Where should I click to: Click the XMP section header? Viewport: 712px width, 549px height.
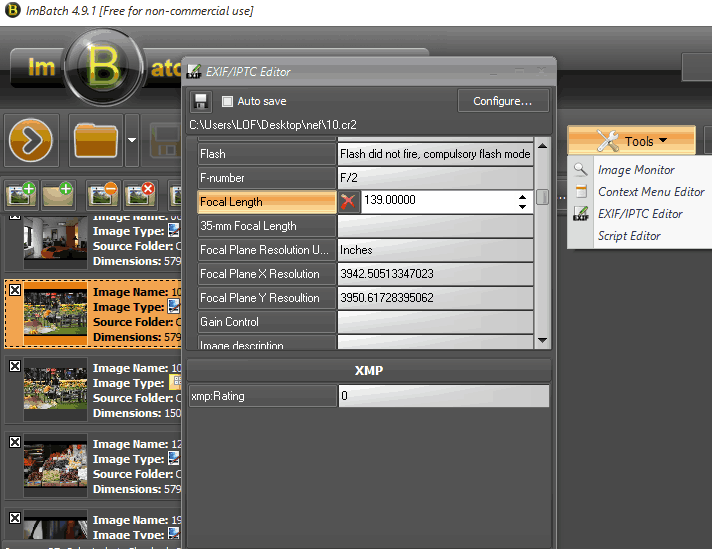[x=369, y=370]
